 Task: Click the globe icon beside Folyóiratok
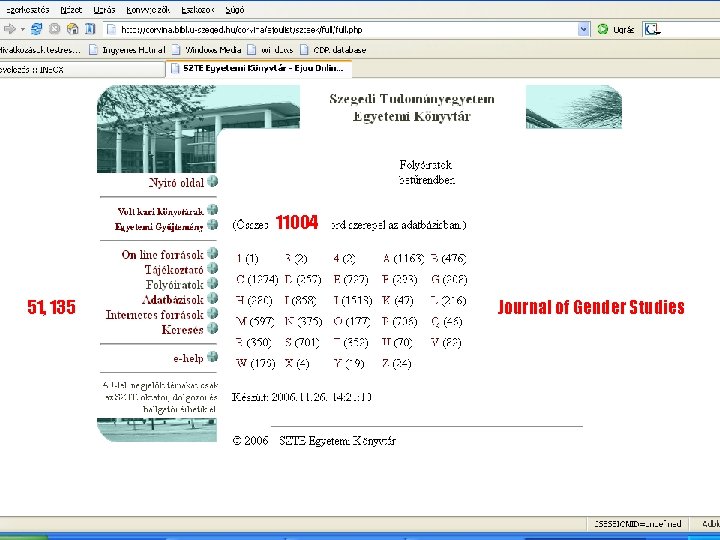coord(212,283)
